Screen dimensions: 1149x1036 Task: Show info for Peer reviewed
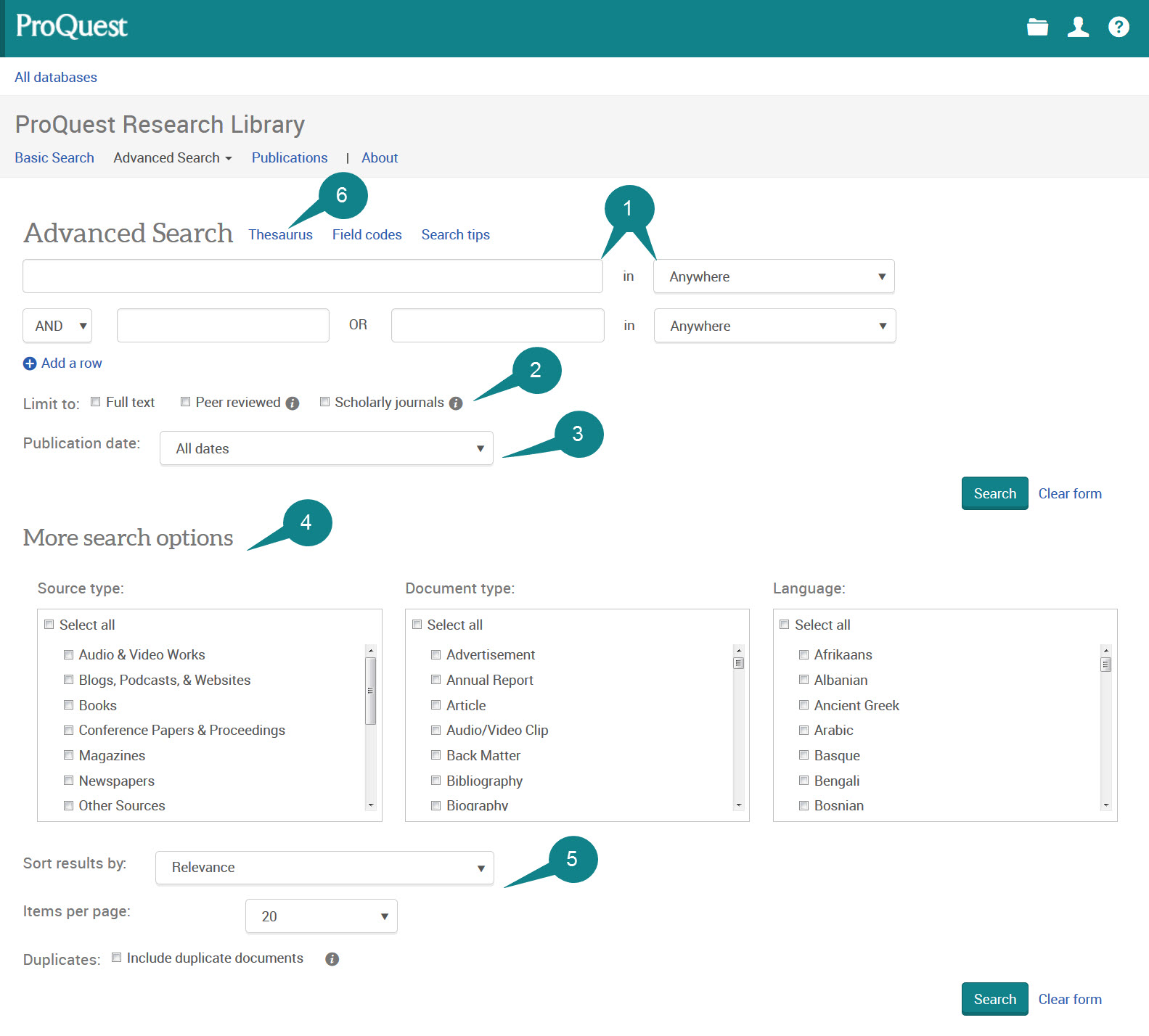click(x=293, y=403)
